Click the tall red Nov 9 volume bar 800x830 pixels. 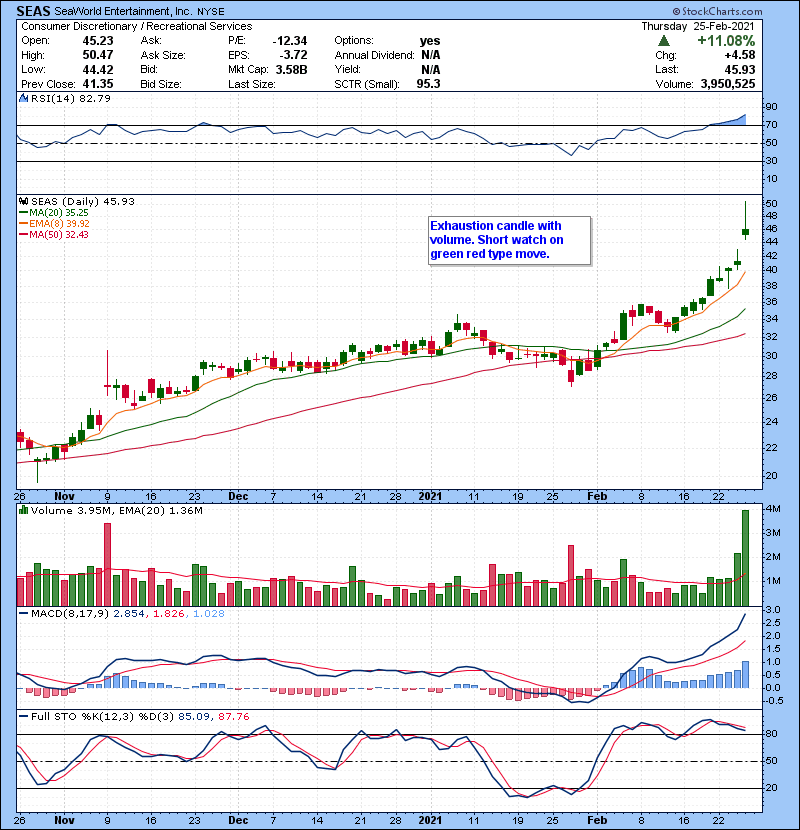click(107, 564)
